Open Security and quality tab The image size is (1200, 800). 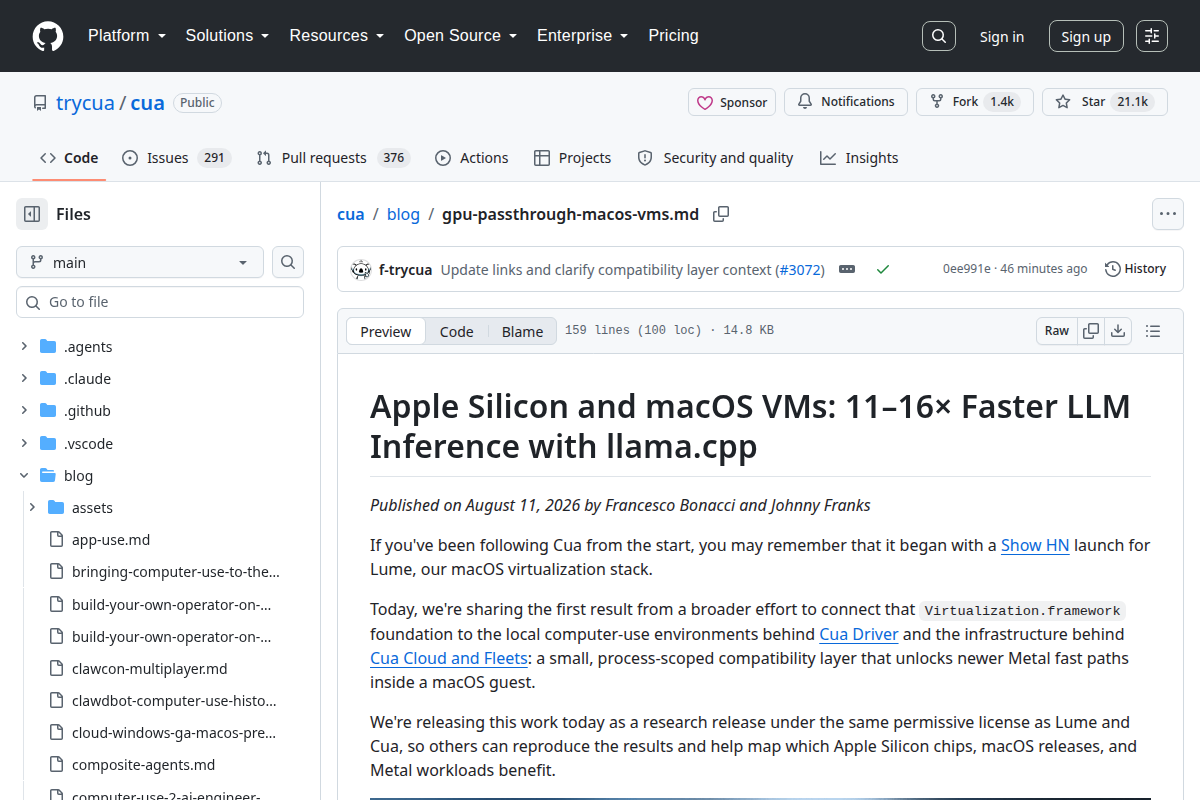tap(716, 158)
